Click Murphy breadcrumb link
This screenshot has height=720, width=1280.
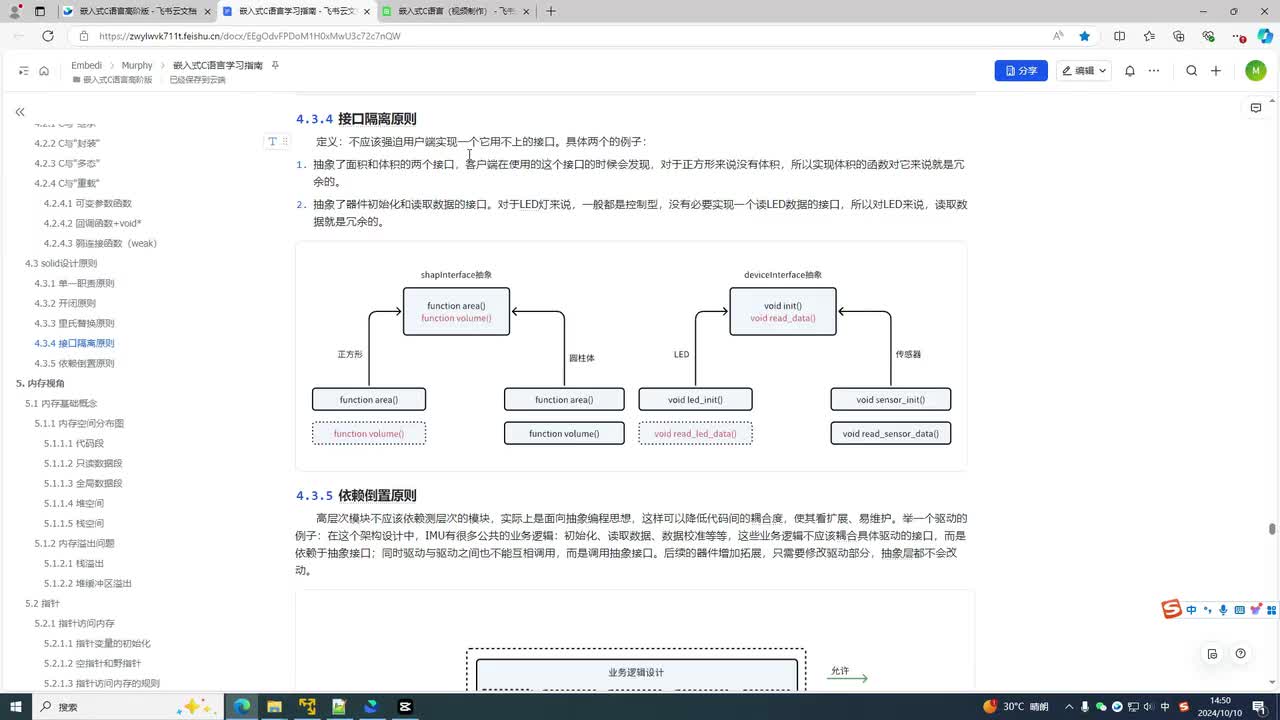click(x=137, y=65)
